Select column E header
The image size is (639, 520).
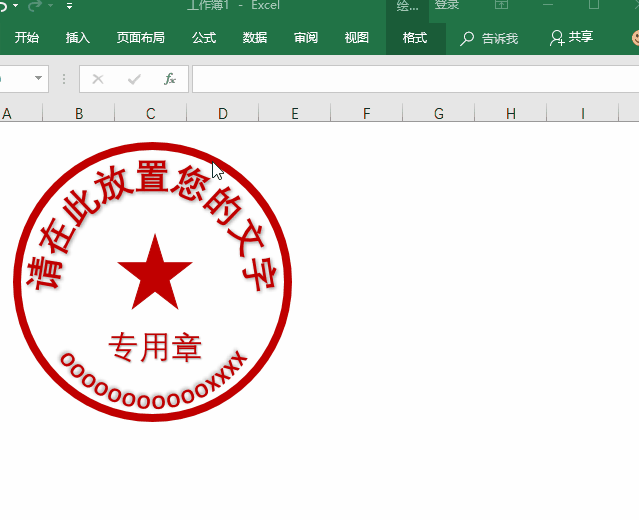[295, 113]
